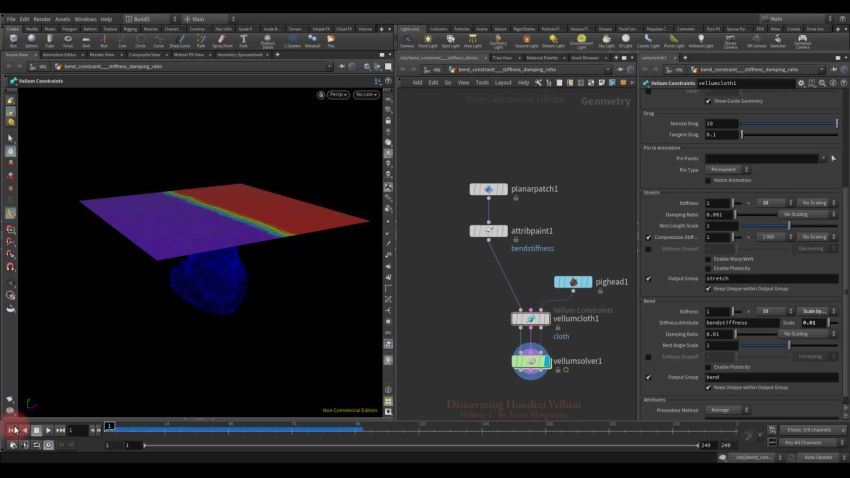This screenshot has width=850, height=478.
Task: Open the Layout menu in network editor
Action: tap(503, 83)
